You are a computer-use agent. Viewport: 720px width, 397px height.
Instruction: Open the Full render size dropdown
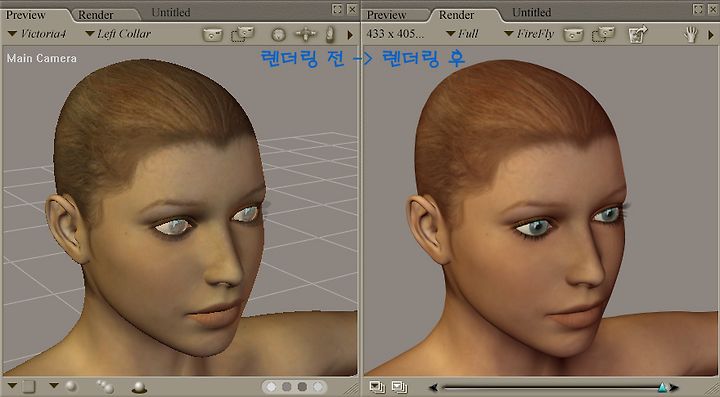(462, 34)
